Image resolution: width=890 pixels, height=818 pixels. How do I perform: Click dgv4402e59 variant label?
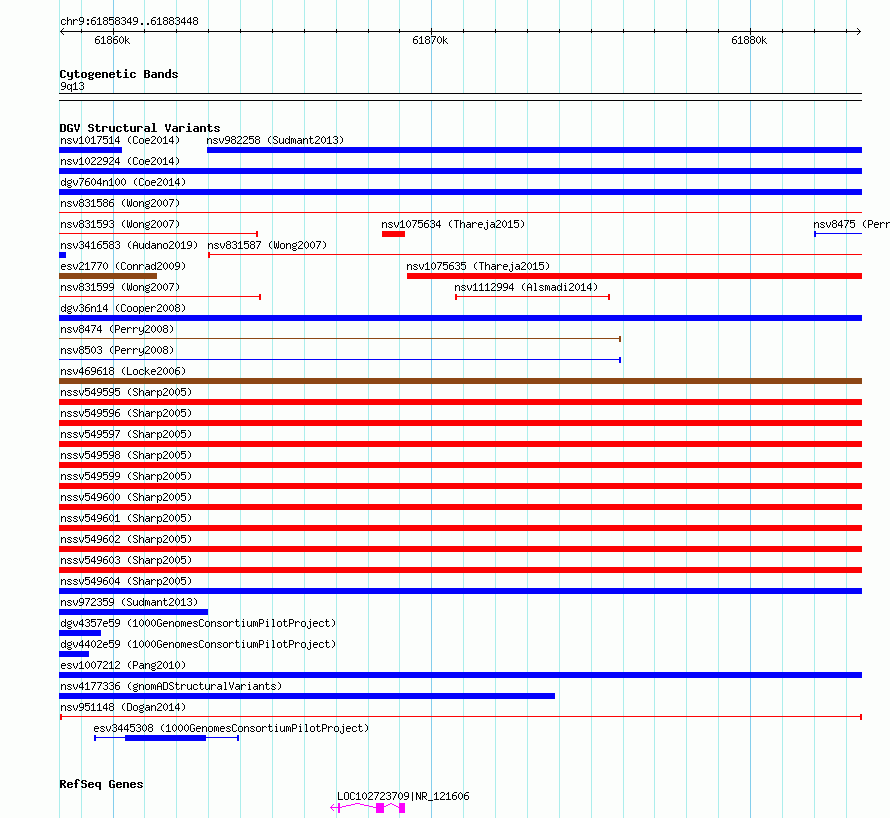(198, 644)
